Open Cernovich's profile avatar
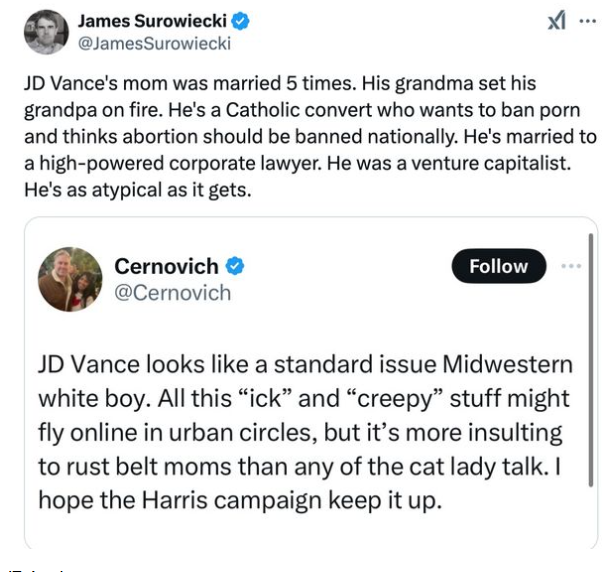611x572 pixels. click(70, 279)
